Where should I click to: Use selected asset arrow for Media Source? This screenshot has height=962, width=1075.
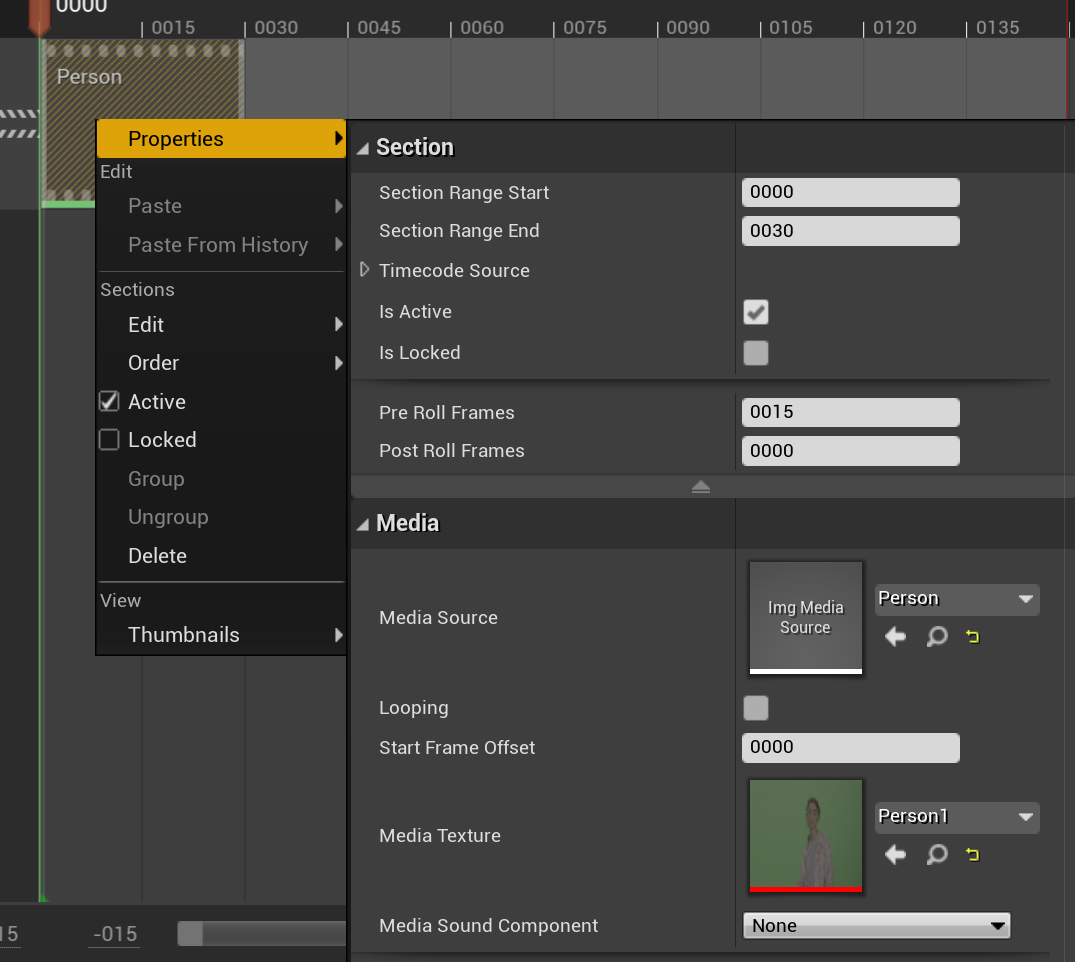(x=895, y=636)
